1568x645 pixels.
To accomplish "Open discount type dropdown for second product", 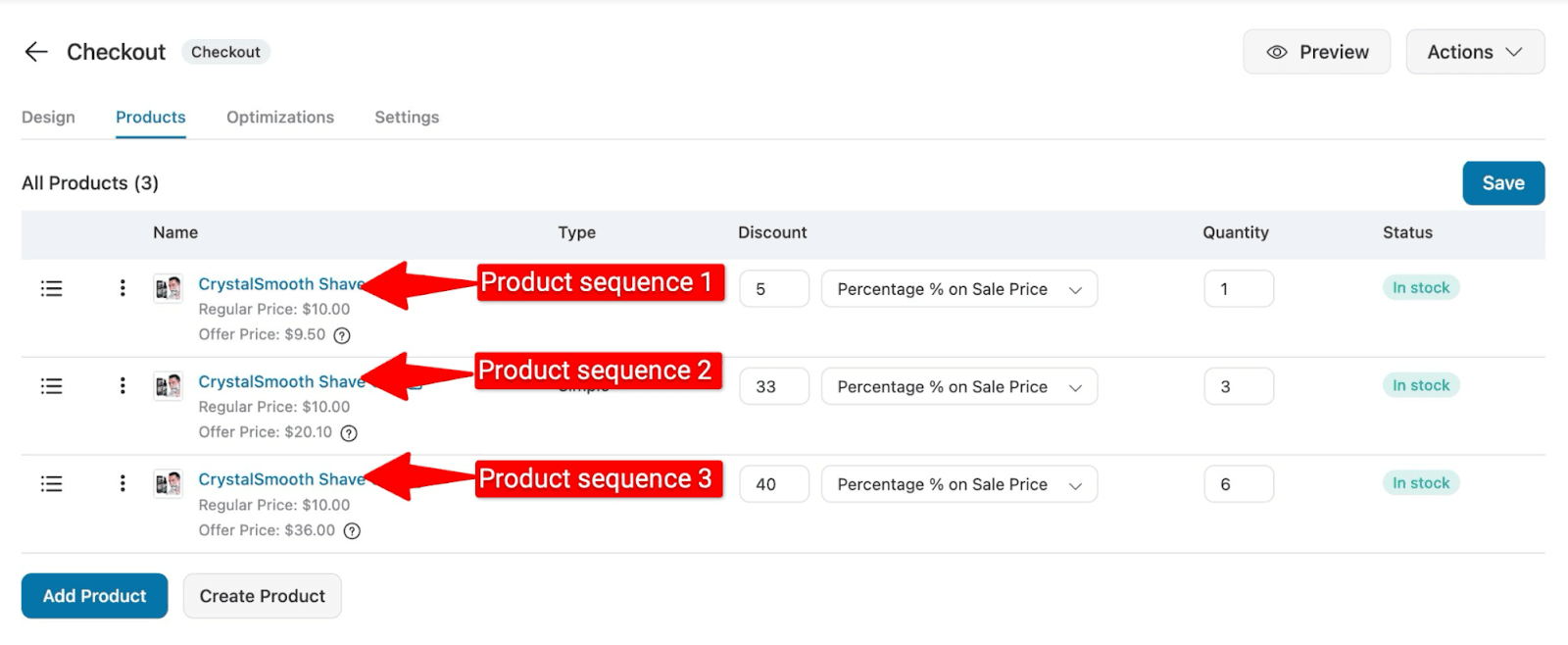I will point(958,387).
